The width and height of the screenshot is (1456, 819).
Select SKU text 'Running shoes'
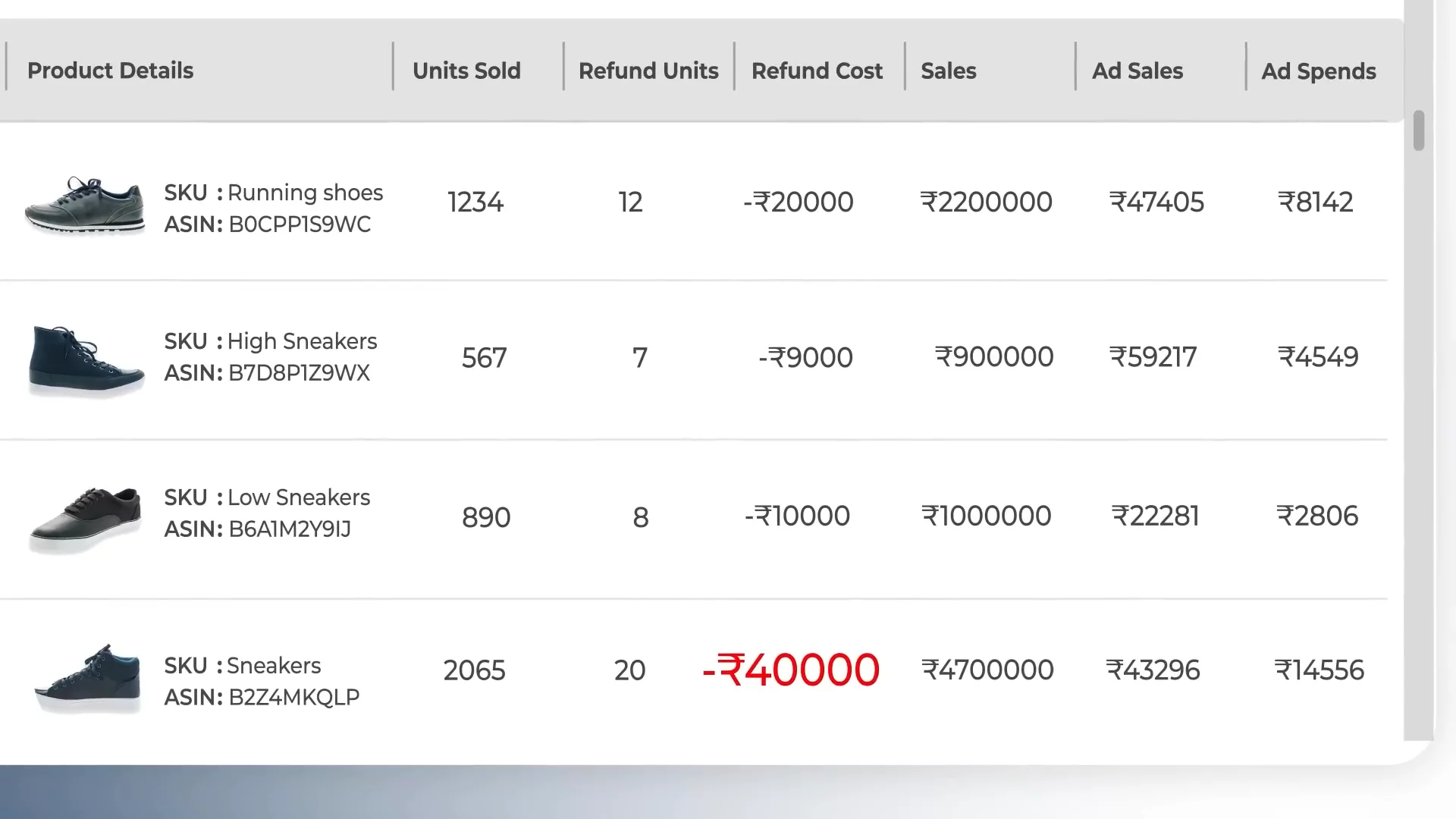pos(305,193)
